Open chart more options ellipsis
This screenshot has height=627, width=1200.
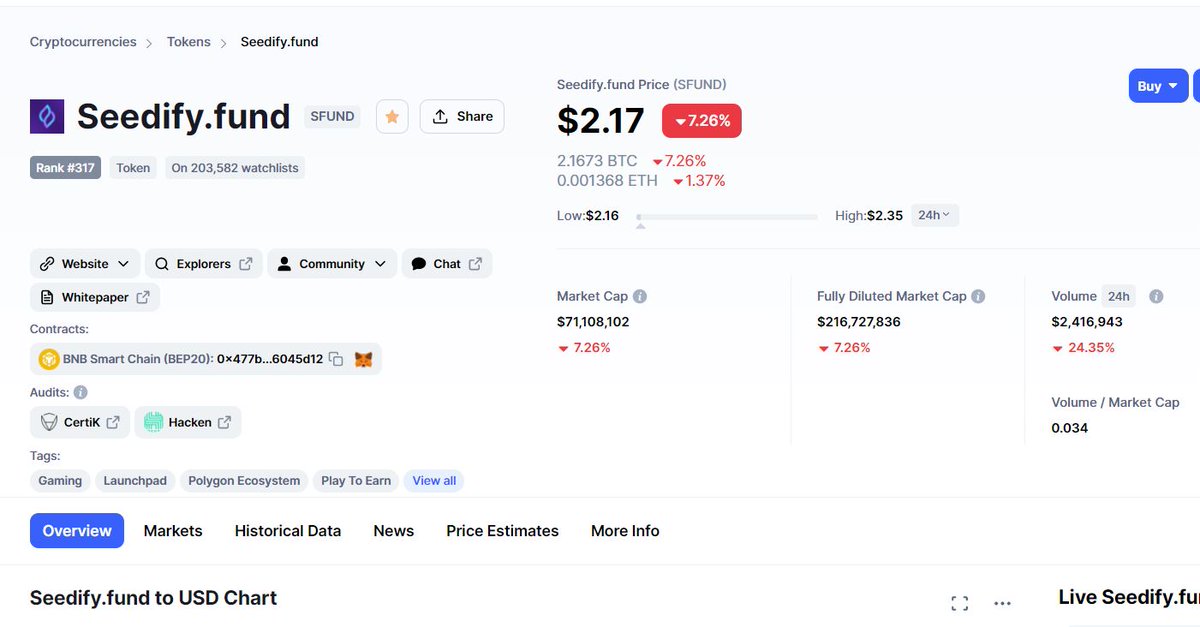[x=1003, y=603]
